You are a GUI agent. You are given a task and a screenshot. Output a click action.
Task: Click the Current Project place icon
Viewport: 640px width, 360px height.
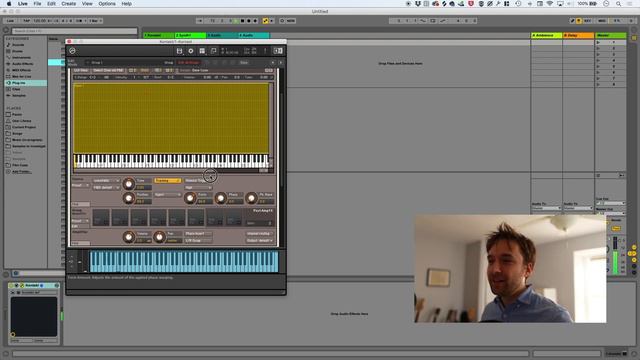(9, 127)
